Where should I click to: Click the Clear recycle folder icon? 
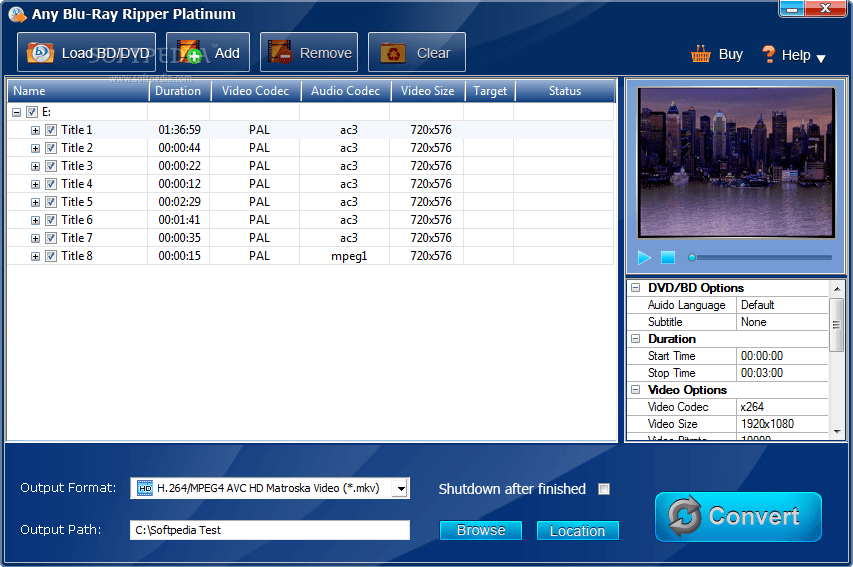pos(393,53)
